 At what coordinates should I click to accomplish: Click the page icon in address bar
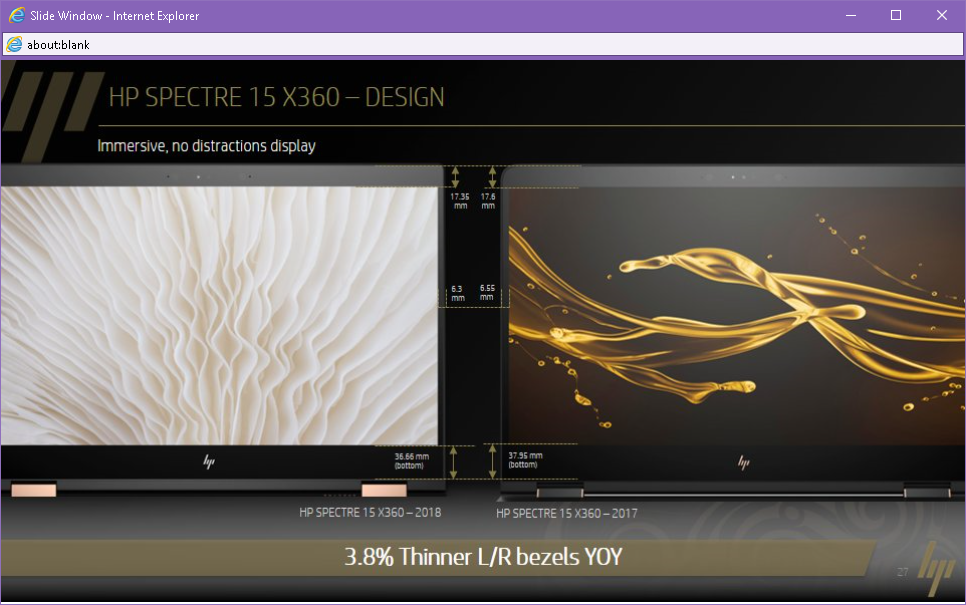coord(14,45)
